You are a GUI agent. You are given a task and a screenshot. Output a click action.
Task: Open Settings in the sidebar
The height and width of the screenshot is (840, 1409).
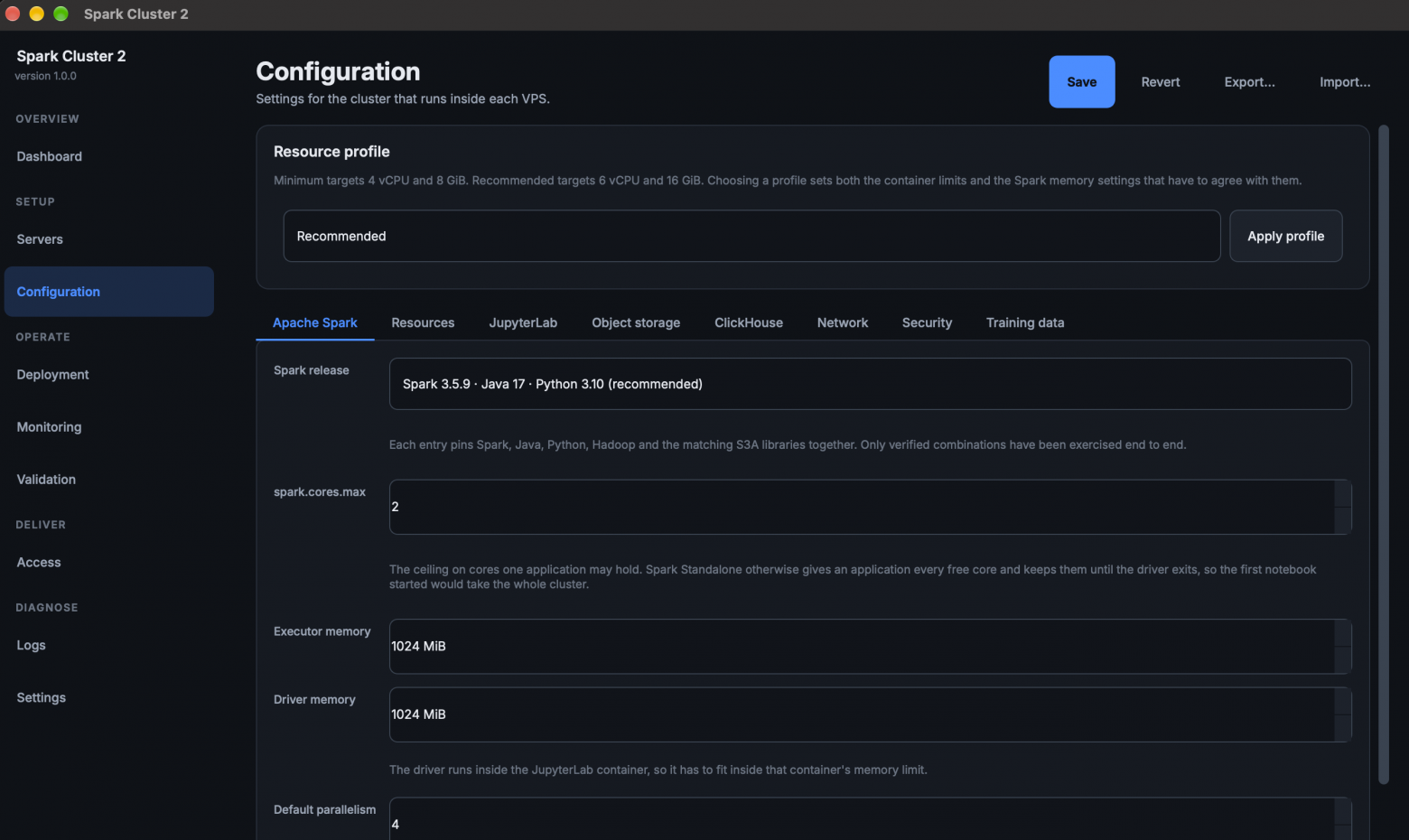click(109, 698)
